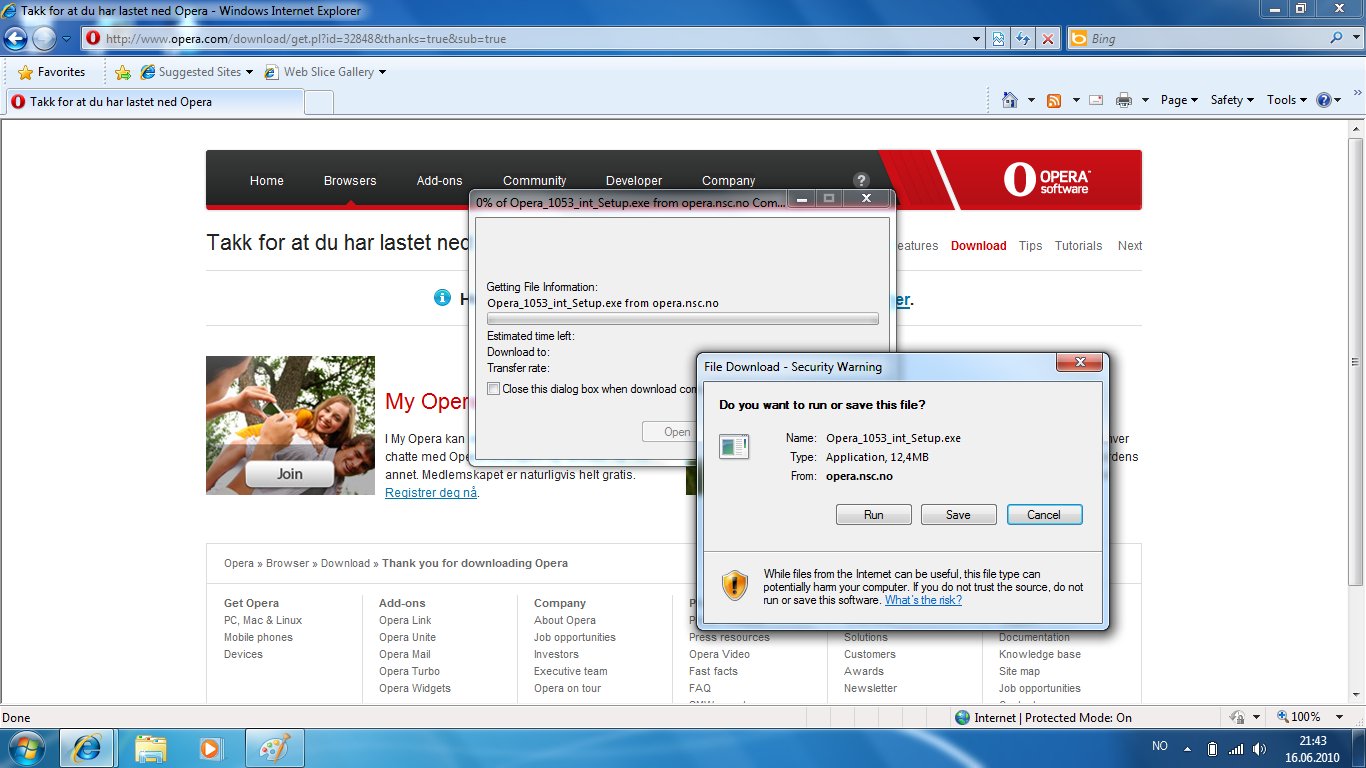Click the download progress bar
Image resolution: width=1366 pixels, height=768 pixels.
[x=682, y=319]
